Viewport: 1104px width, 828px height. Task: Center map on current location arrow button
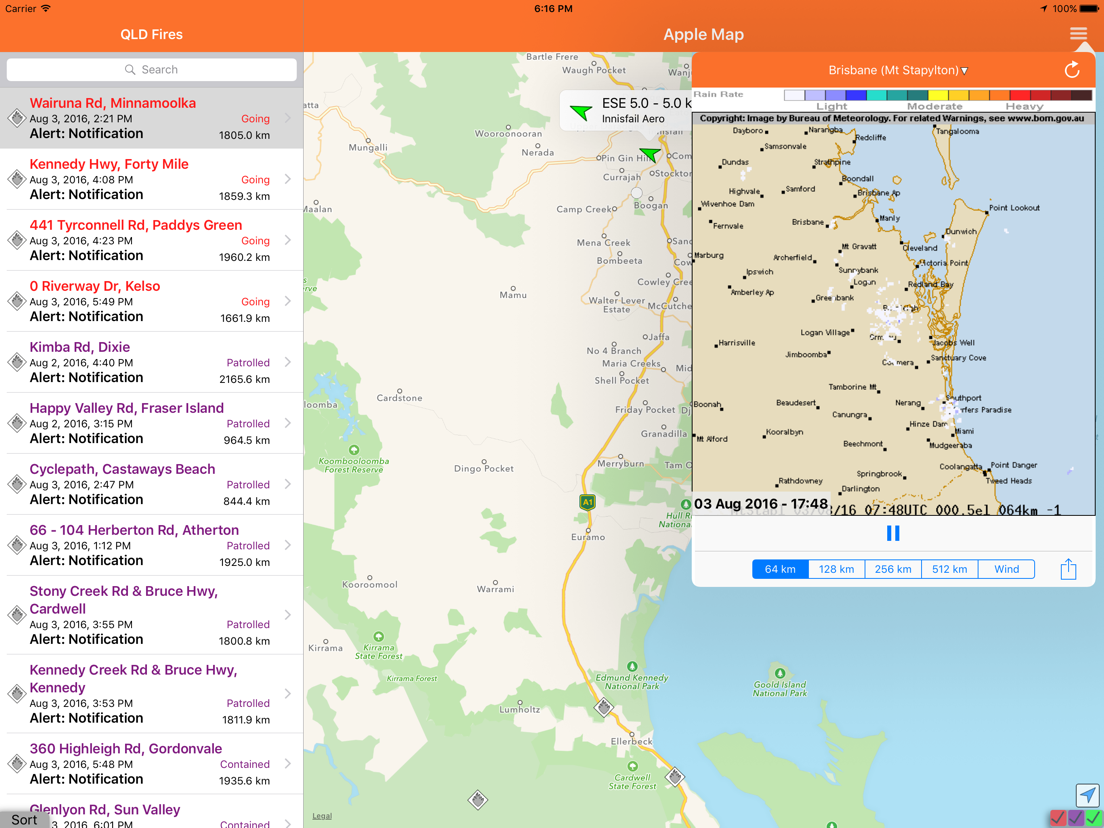point(1088,795)
